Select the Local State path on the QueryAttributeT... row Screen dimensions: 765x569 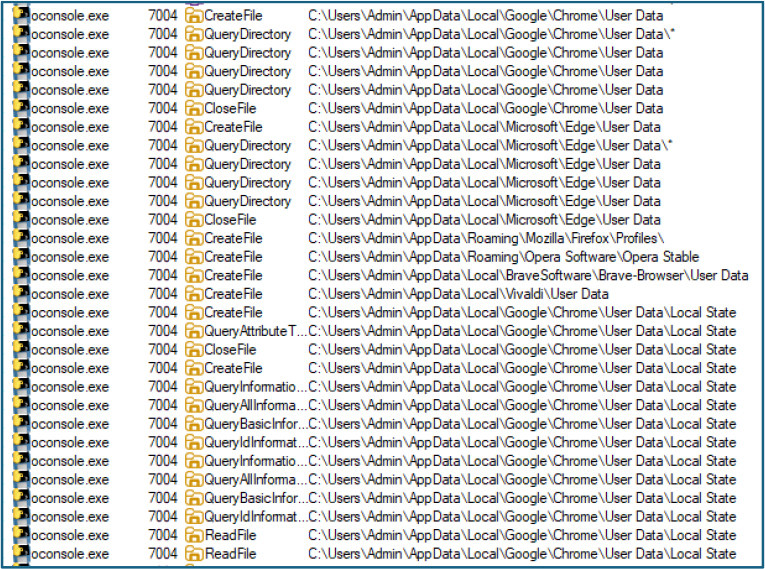[522, 331]
